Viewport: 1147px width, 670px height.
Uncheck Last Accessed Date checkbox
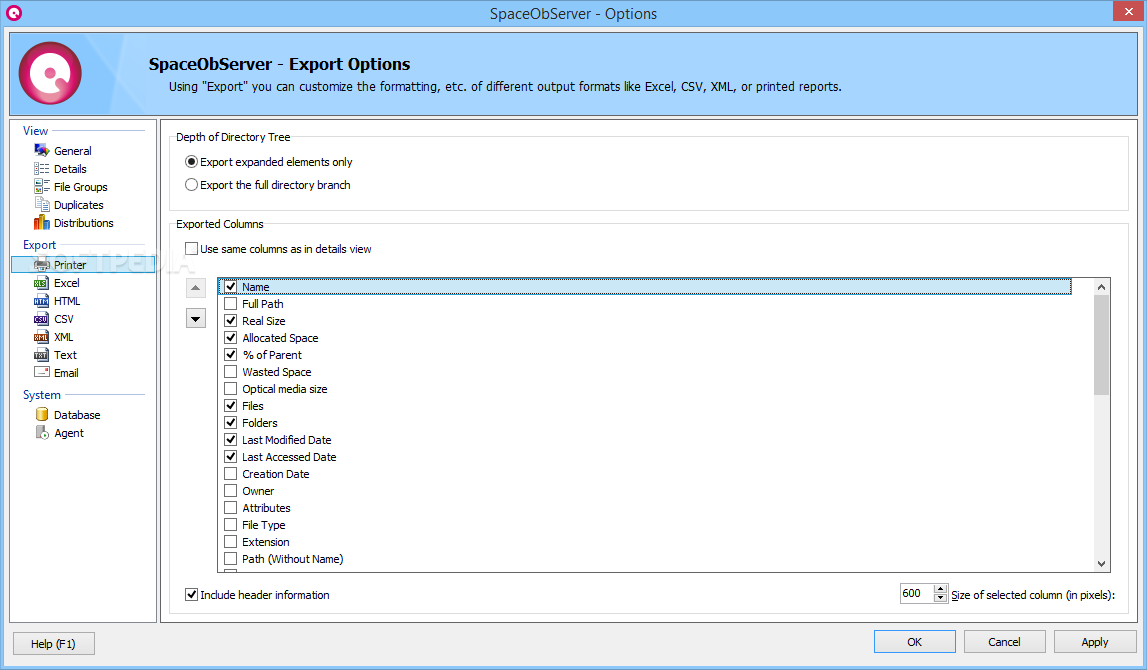click(230, 456)
